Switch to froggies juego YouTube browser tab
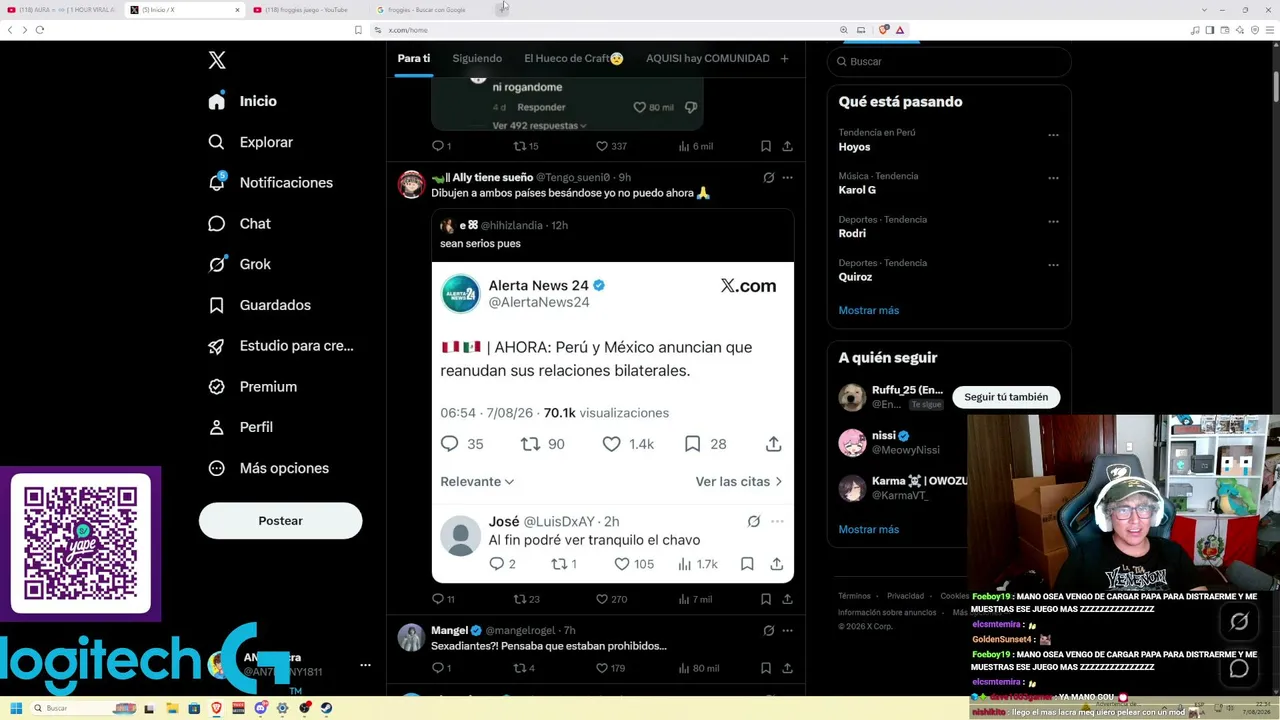This screenshot has height=720, width=1280. (x=307, y=10)
